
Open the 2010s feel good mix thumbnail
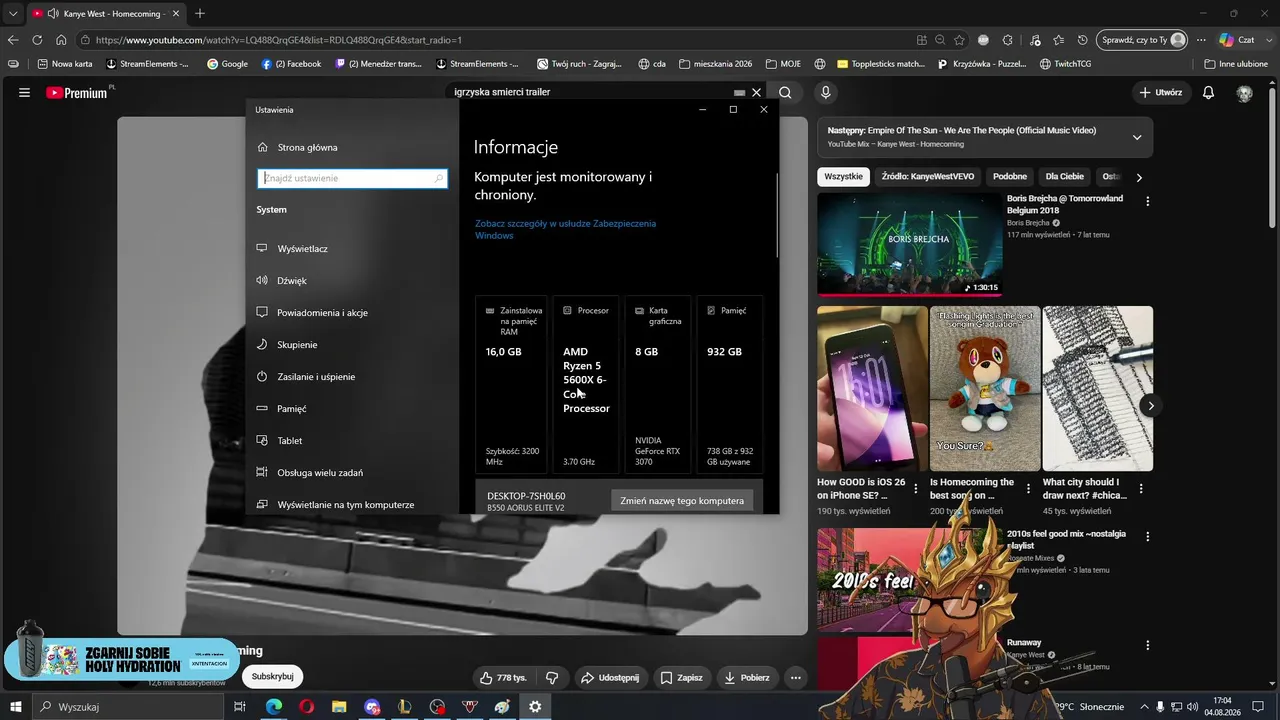coord(909,578)
